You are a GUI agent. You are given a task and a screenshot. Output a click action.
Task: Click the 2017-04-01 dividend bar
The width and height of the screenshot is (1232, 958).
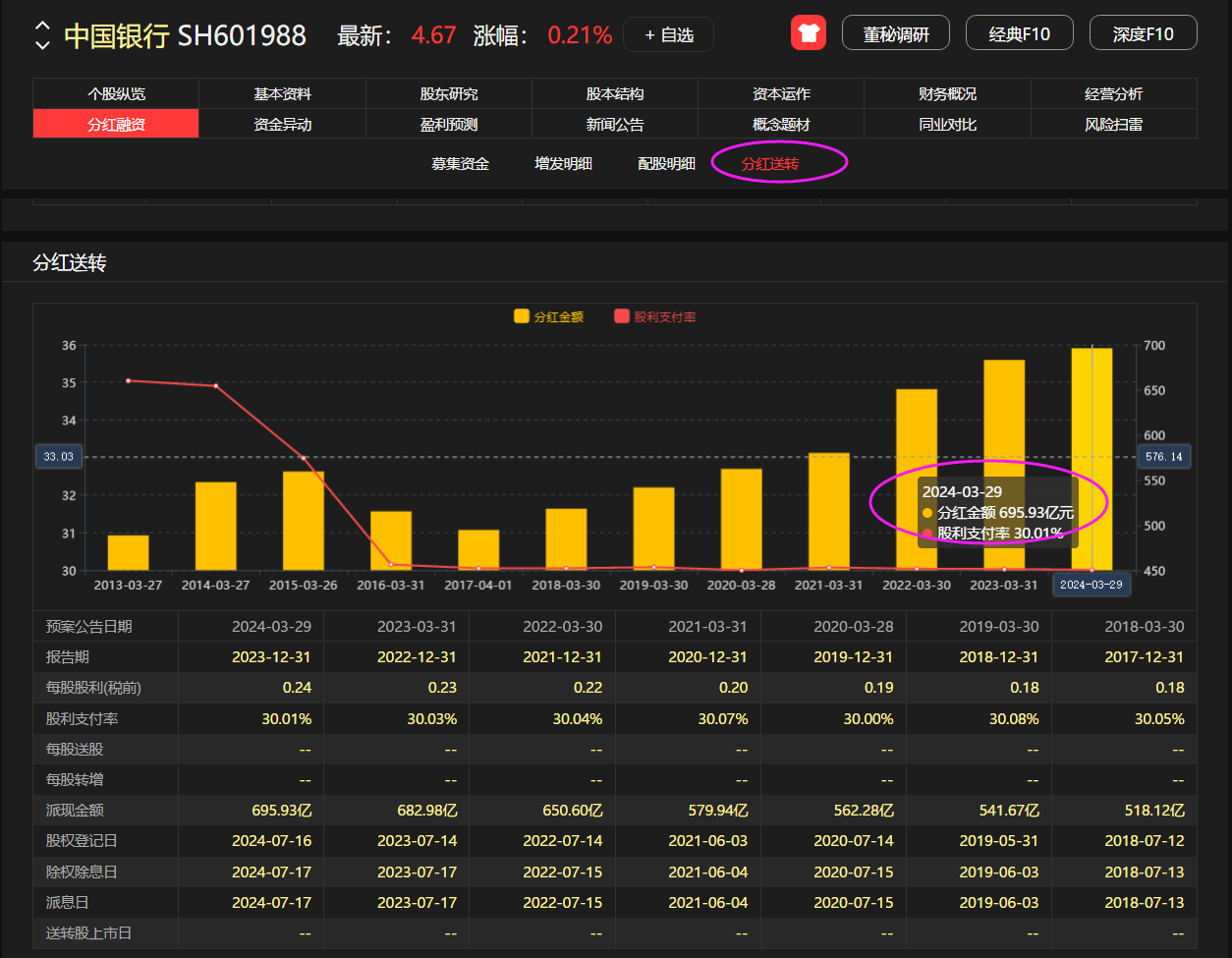478,549
